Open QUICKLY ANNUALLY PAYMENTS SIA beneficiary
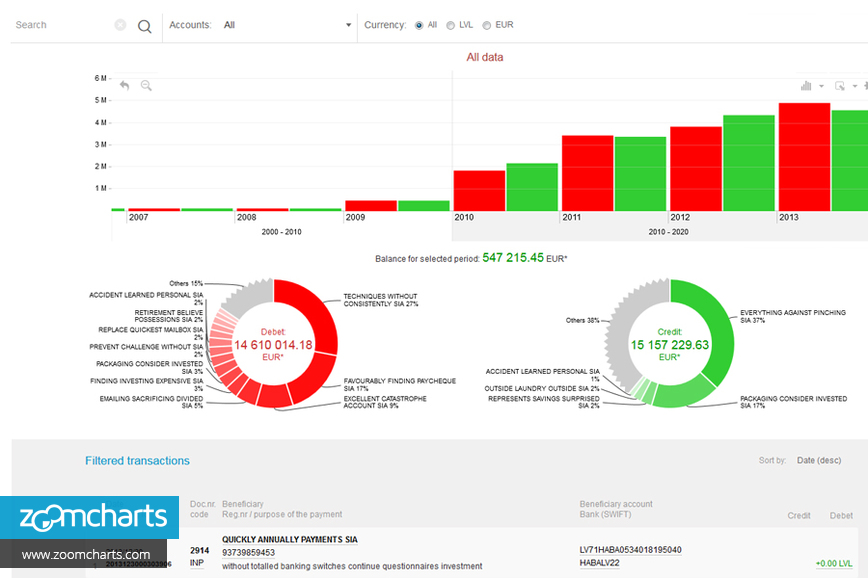868x578 pixels. [289, 540]
